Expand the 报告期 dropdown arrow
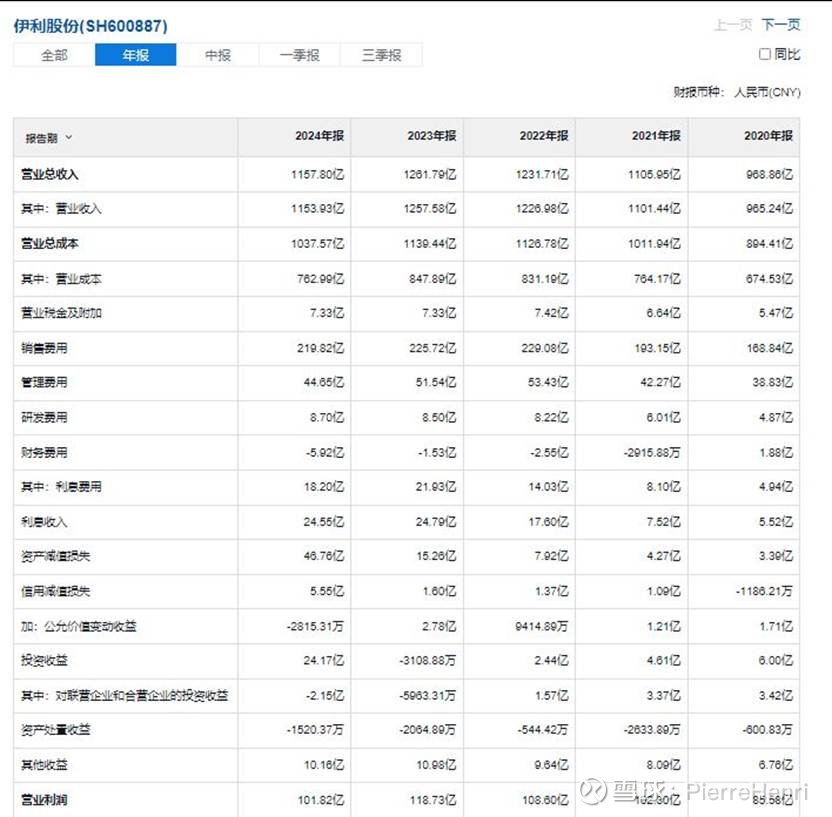 click(68, 137)
